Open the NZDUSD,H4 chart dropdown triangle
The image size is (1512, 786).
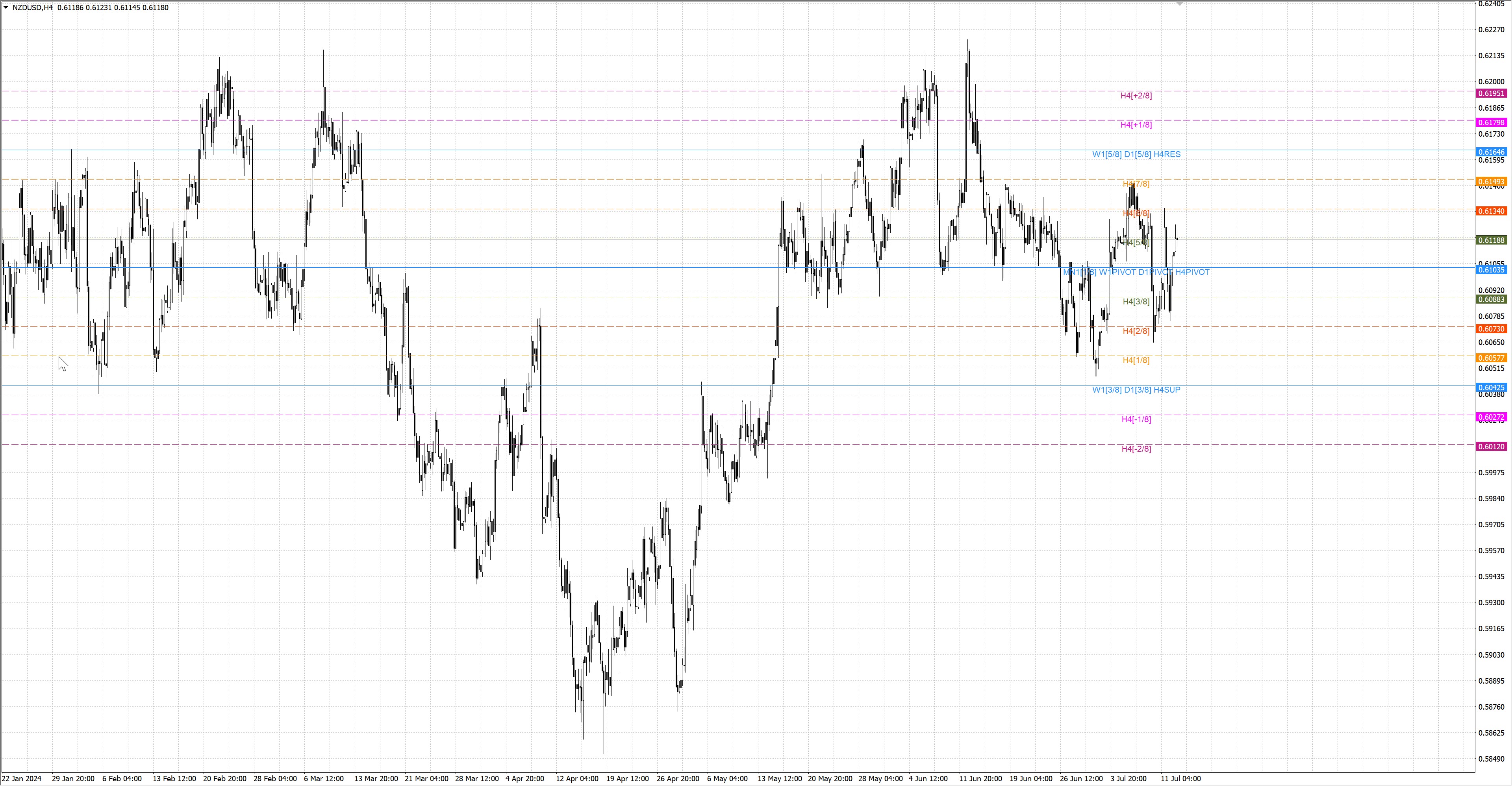pyautogui.click(x=6, y=7)
